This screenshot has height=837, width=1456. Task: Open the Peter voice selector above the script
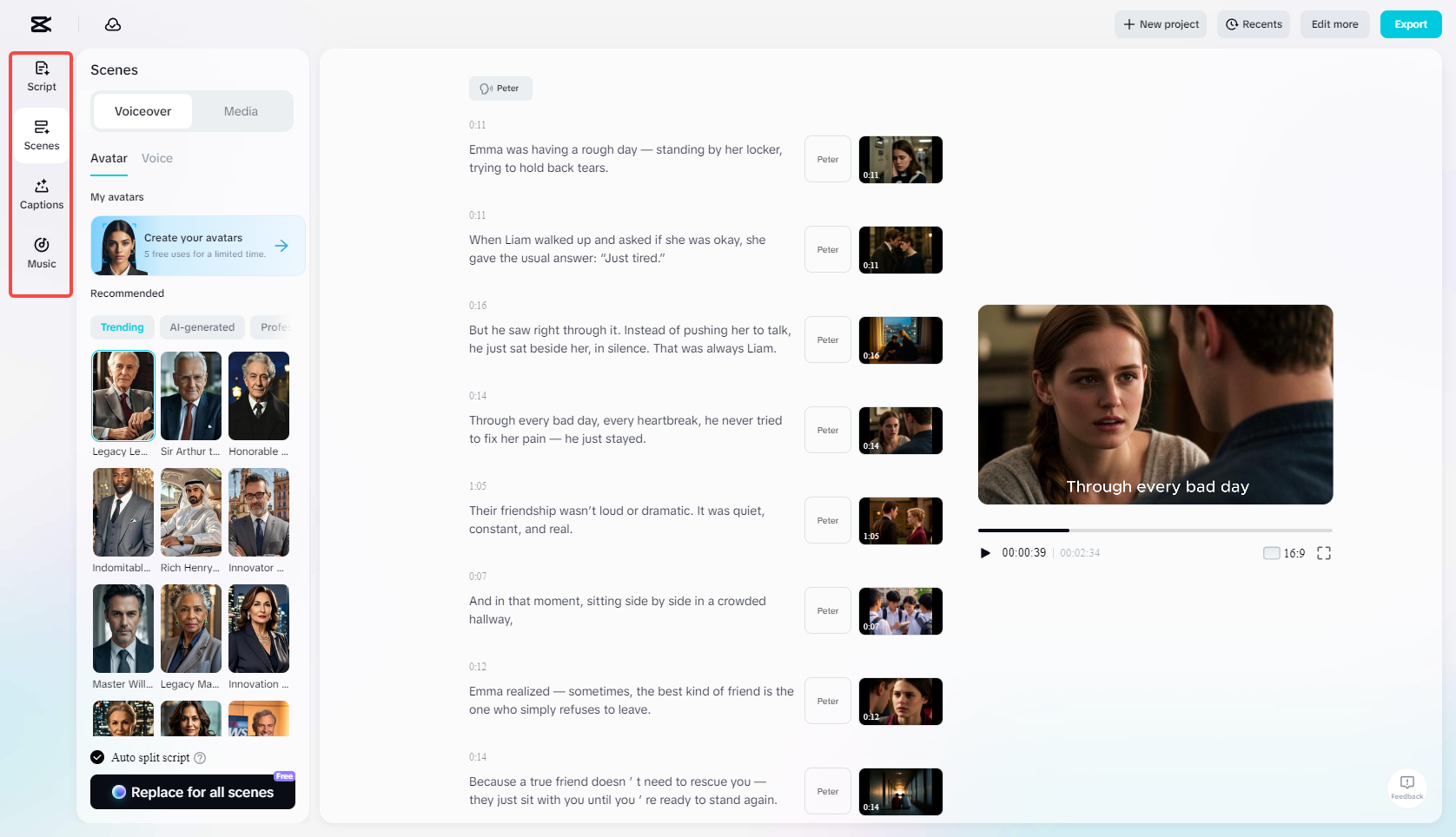[500, 88]
